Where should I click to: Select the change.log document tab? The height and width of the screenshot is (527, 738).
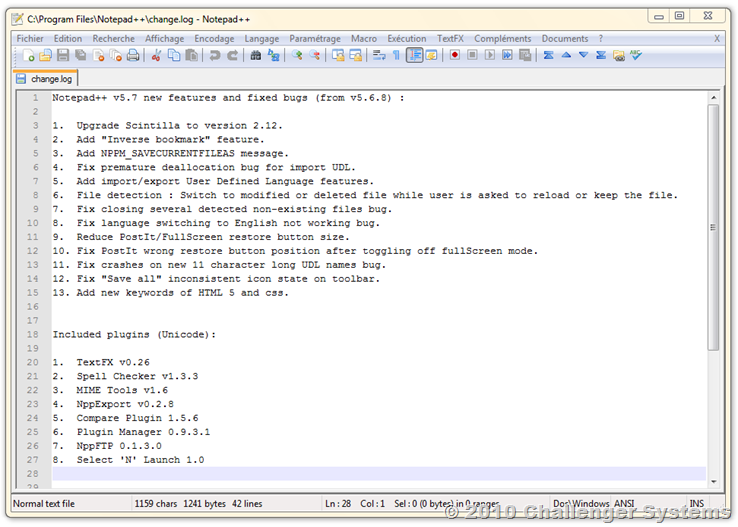coord(45,79)
